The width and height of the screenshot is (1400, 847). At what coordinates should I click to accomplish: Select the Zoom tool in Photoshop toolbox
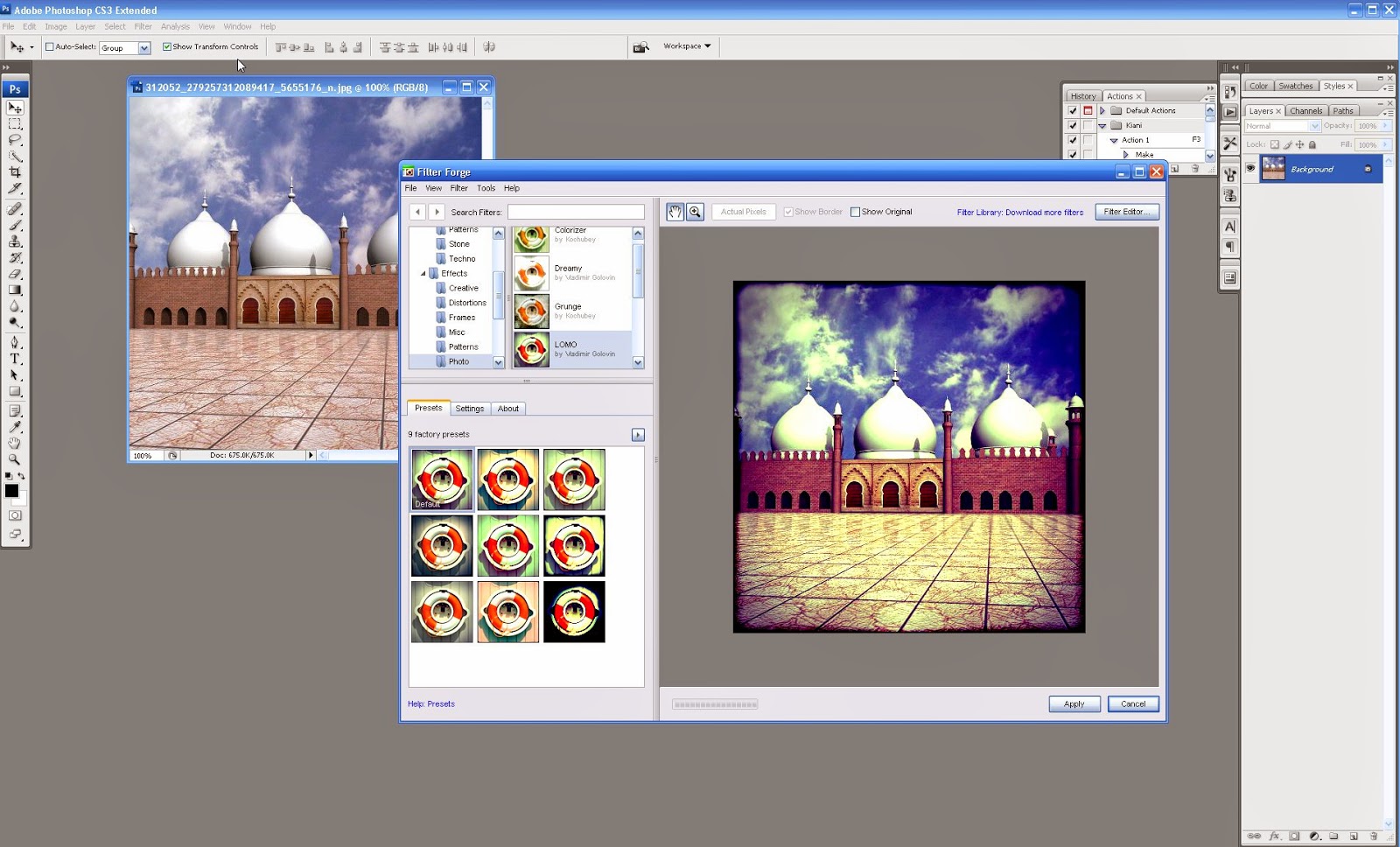coord(15,459)
